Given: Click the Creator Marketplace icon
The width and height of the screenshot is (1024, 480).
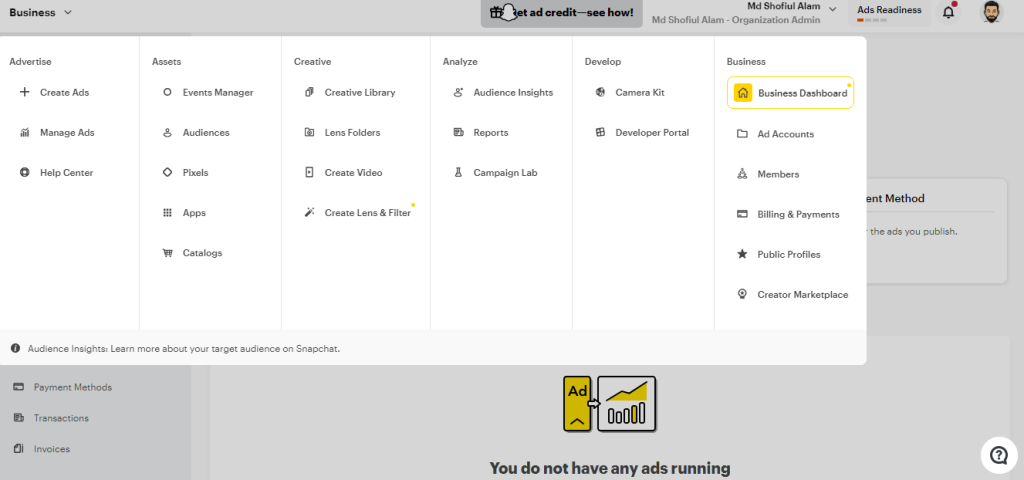Looking at the screenshot, I should click(742, 295).
